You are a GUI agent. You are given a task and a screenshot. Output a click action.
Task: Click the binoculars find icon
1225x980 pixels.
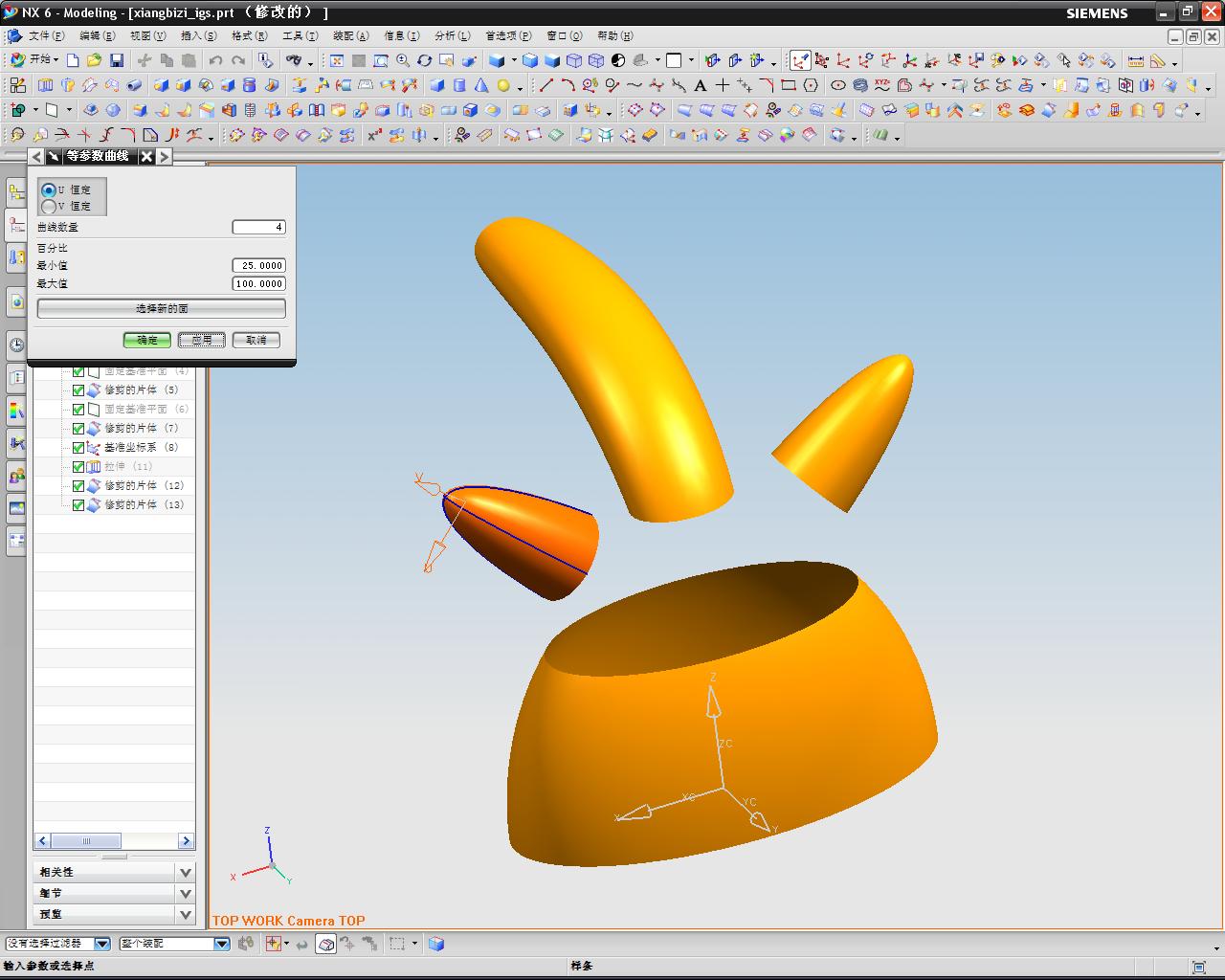tap(294, 60)
